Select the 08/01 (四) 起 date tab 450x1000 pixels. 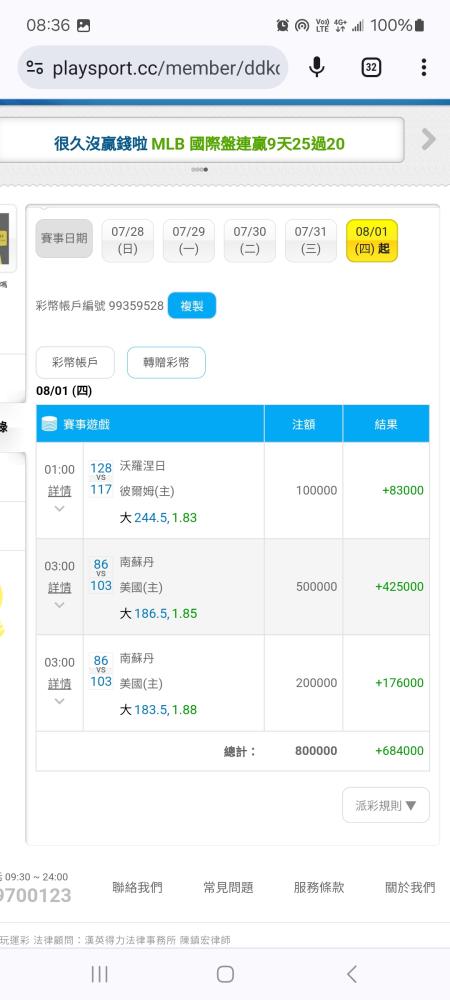coord(372,240)
